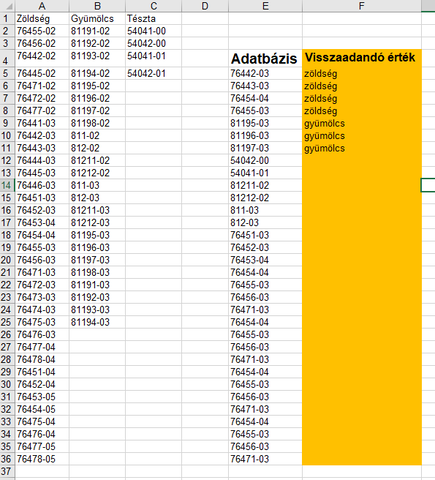Select cell B10 with 811-02
The height and width of the screenshot is (480, 435).
tap(97, 136)
